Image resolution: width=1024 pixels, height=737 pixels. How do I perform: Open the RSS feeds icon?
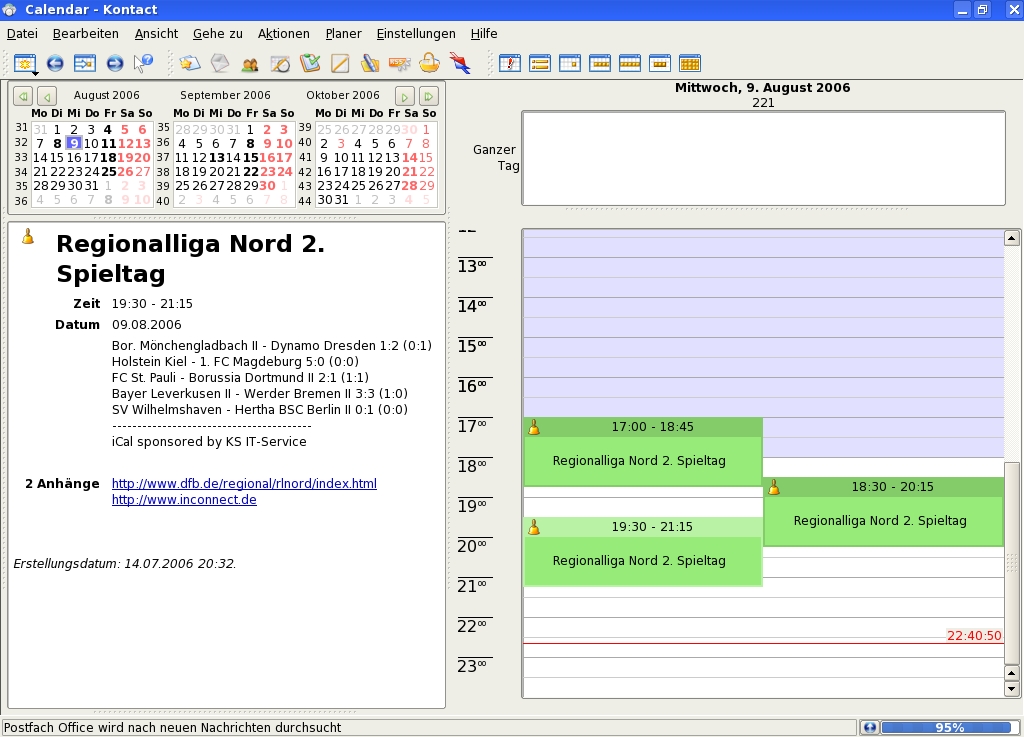pos(400,63)
